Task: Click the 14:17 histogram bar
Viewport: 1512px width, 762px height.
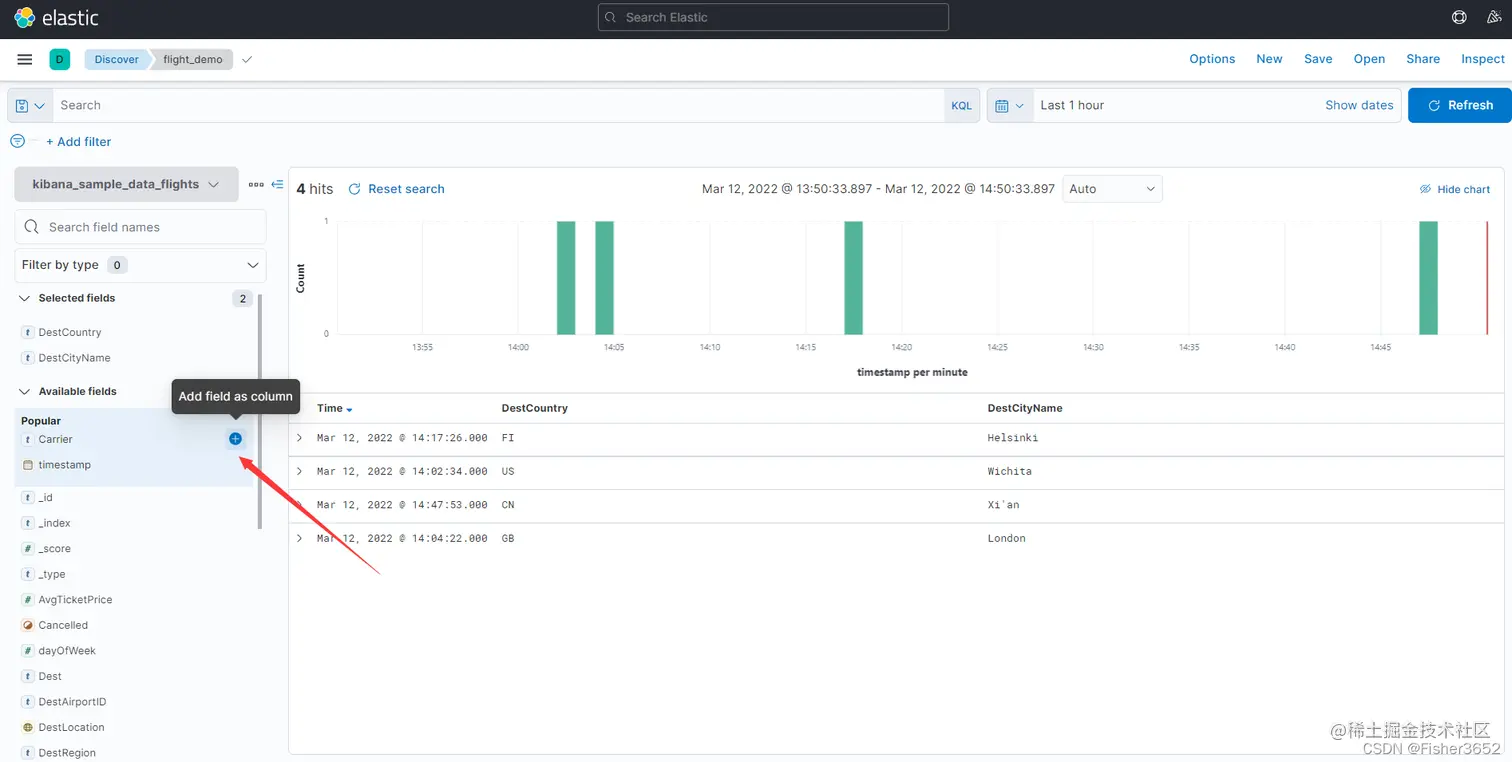Action: pyautogui.click(x=853, y=278)
